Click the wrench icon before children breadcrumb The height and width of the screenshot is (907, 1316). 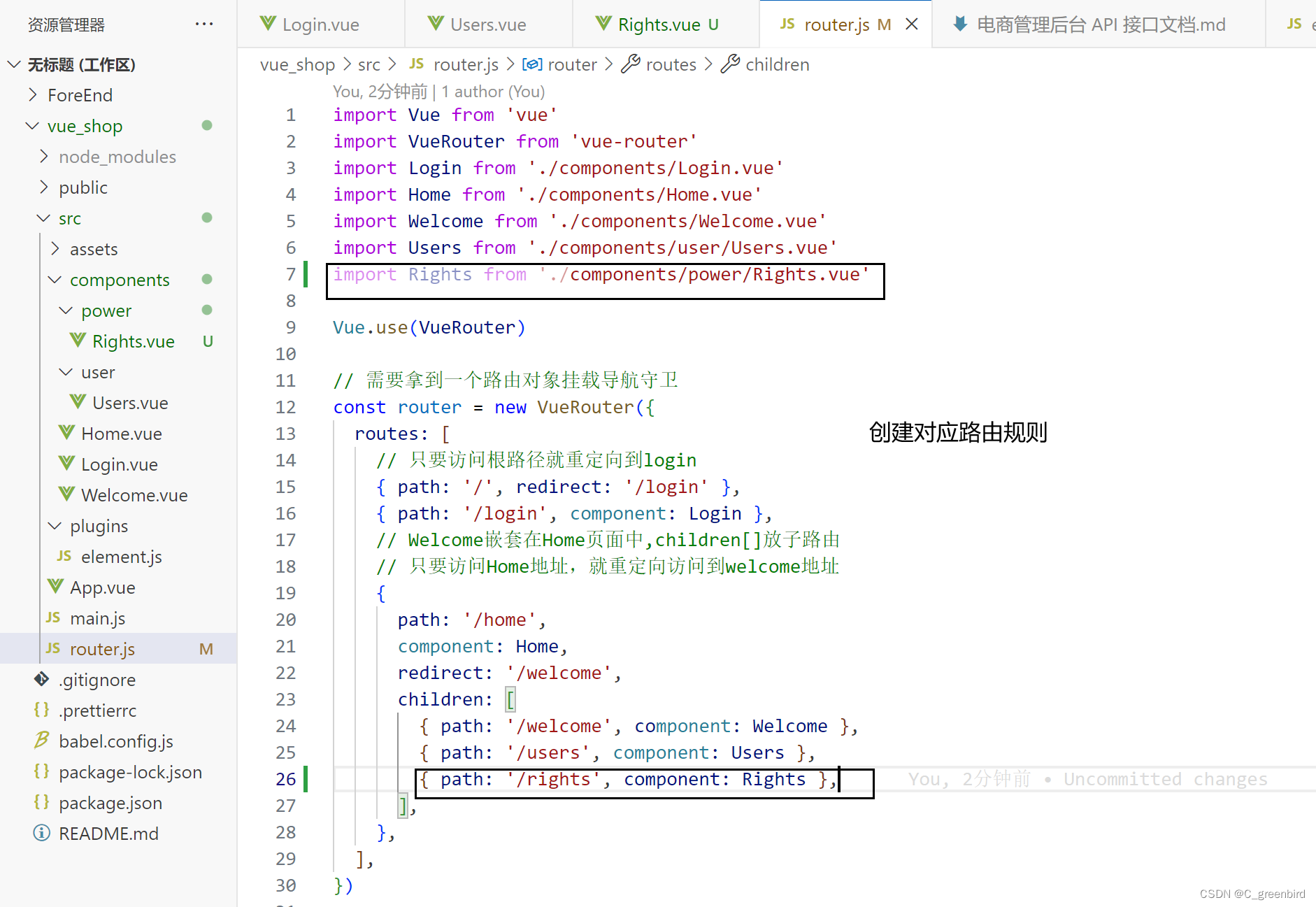coord(731,64)
